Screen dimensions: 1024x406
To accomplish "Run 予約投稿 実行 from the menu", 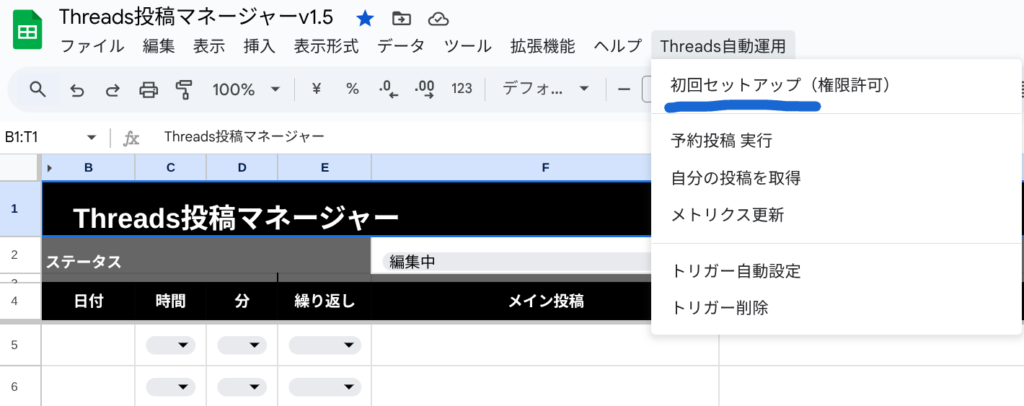I will tap(721, 141).
